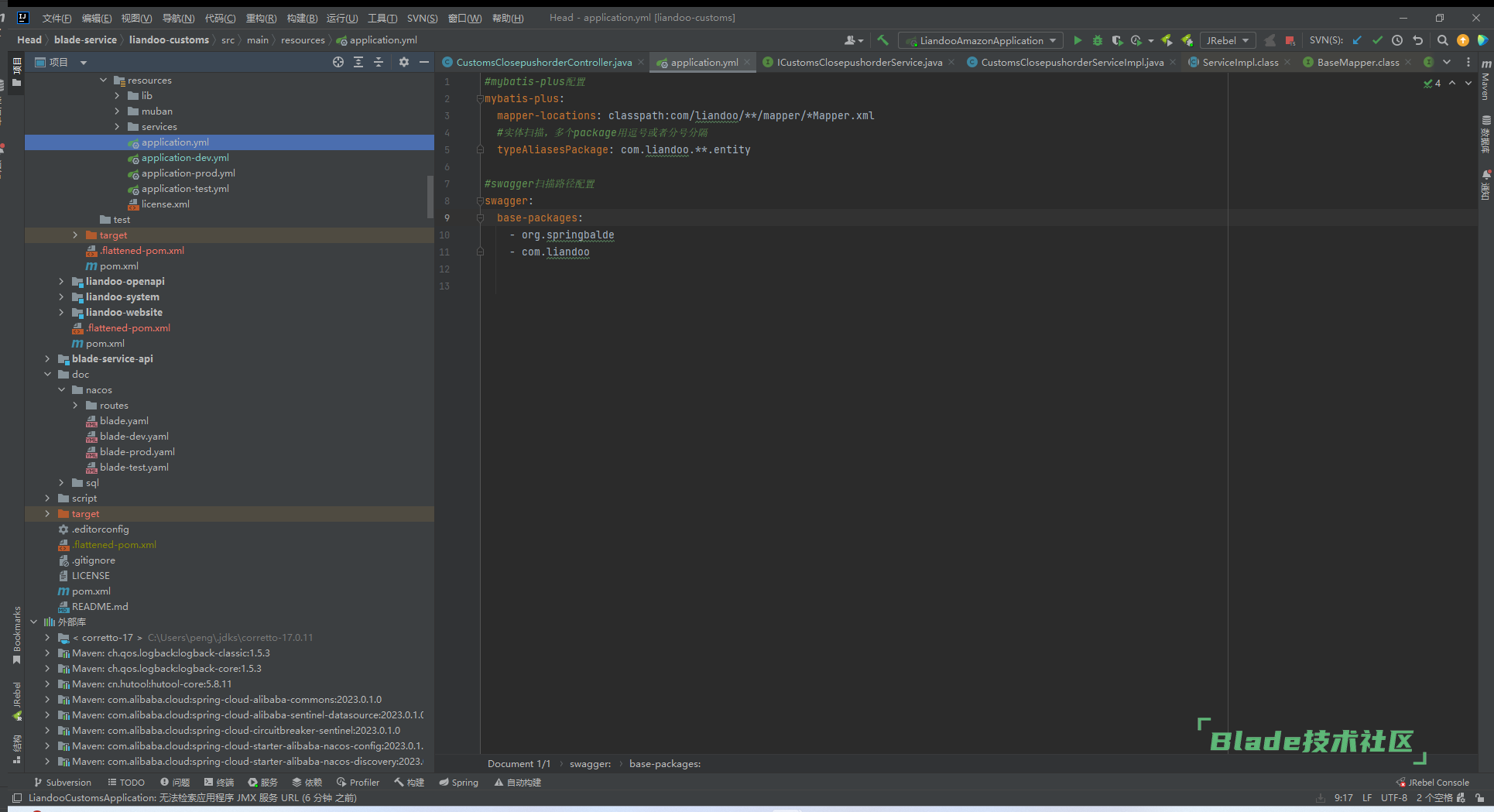Run with coverage shield icon
This screenshot has width=1494, height=812.
coord(1116,40)
